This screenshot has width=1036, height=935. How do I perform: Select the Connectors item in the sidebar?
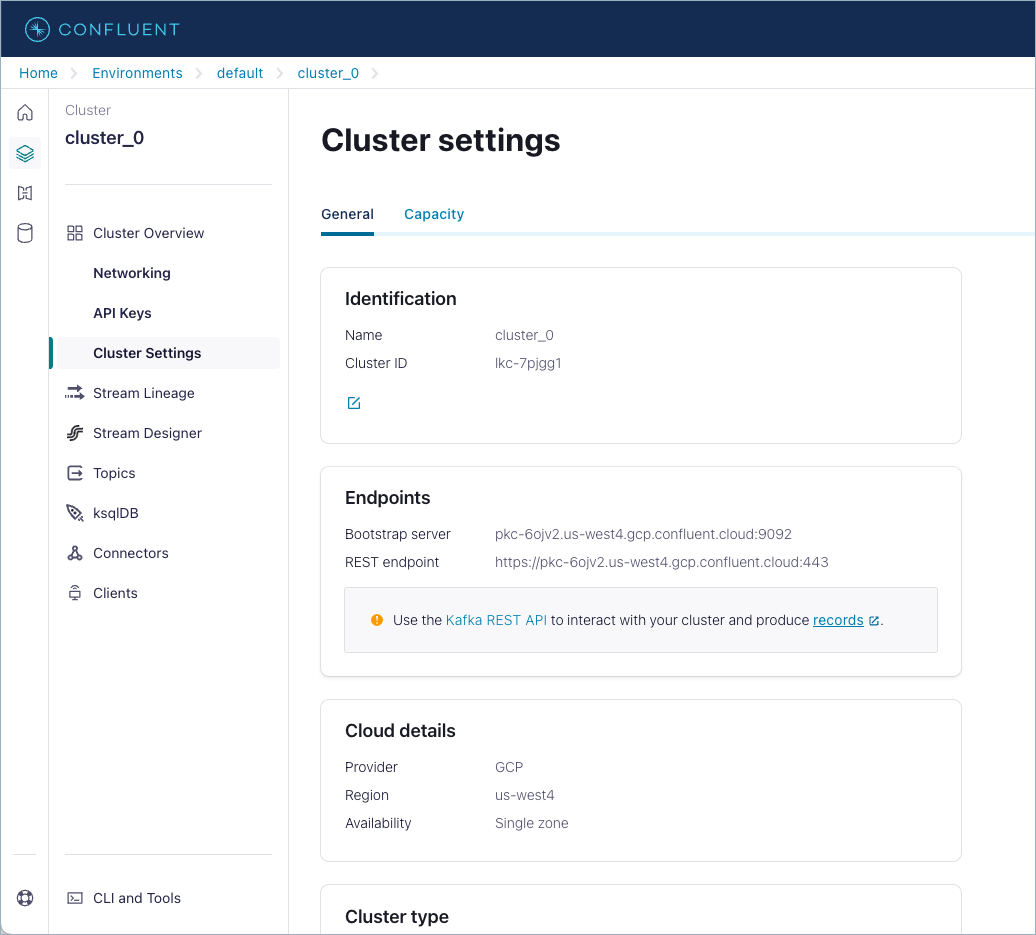(x=130, y=553)
